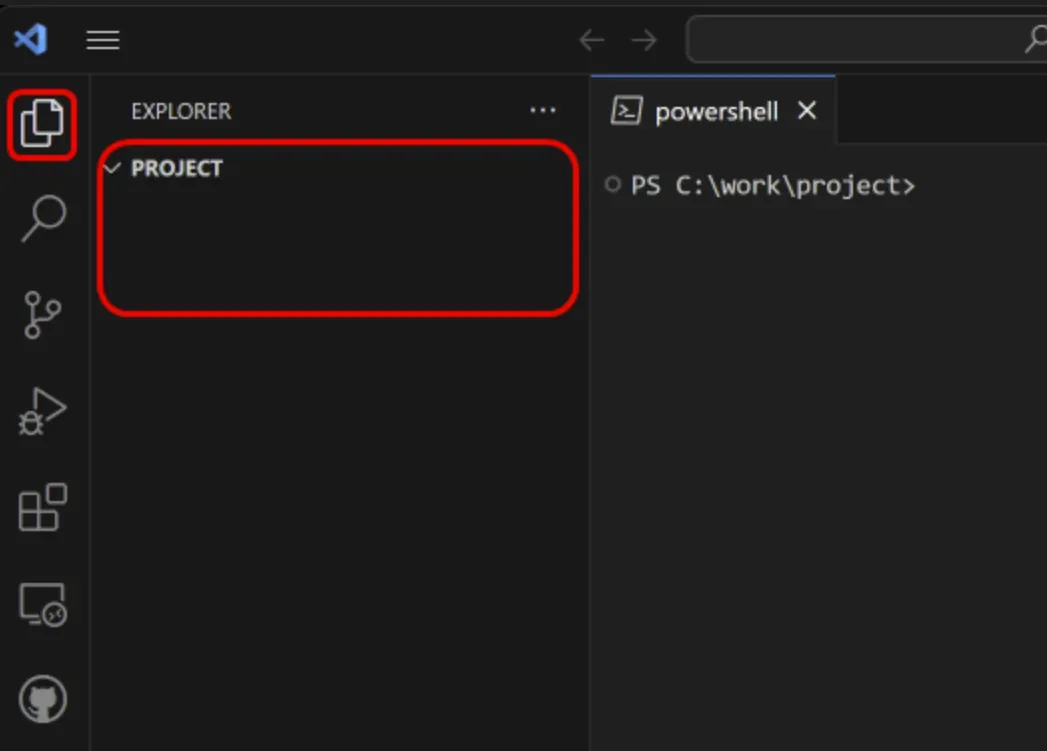This screenshot has width=1047, height=751.
Task: Click the circle marker beside the PS prompt
Action: pyautogui.click(x=613, y=185)
